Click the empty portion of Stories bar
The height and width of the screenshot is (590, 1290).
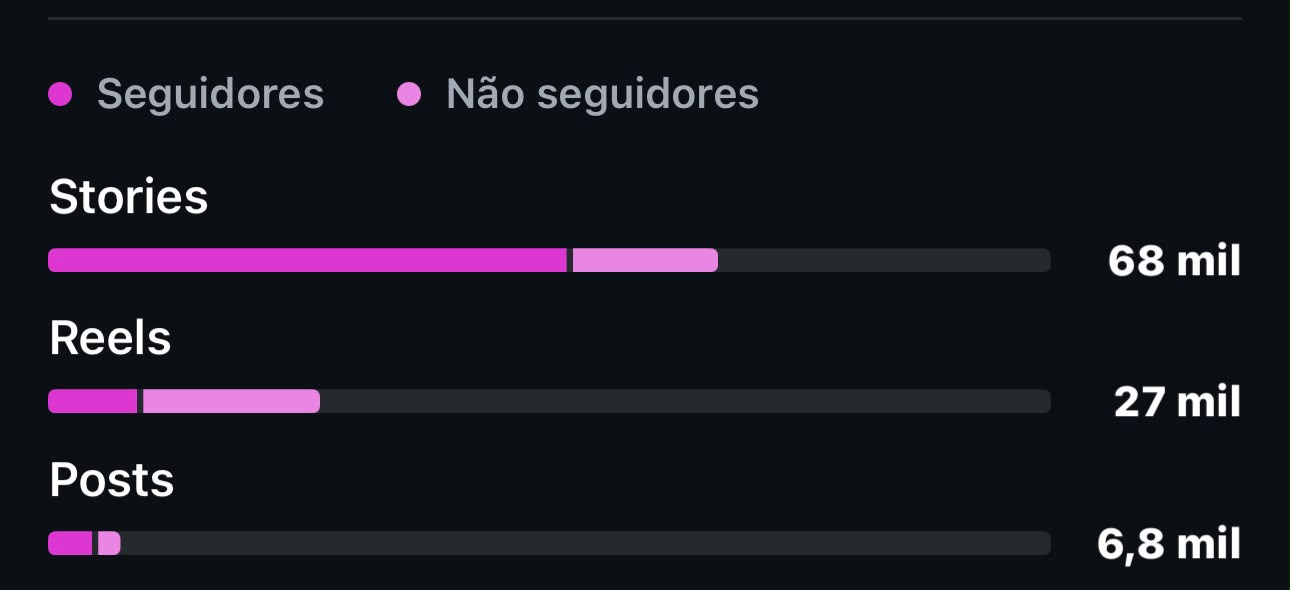pos(884,260)
